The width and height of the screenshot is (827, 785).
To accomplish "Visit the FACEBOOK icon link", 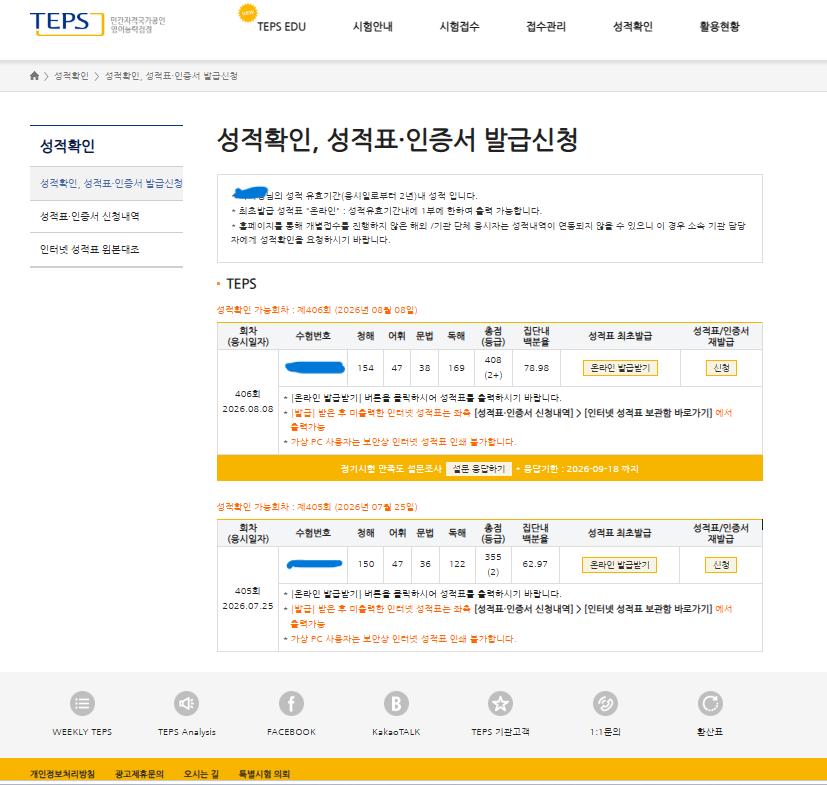I will tap(291, 703).
